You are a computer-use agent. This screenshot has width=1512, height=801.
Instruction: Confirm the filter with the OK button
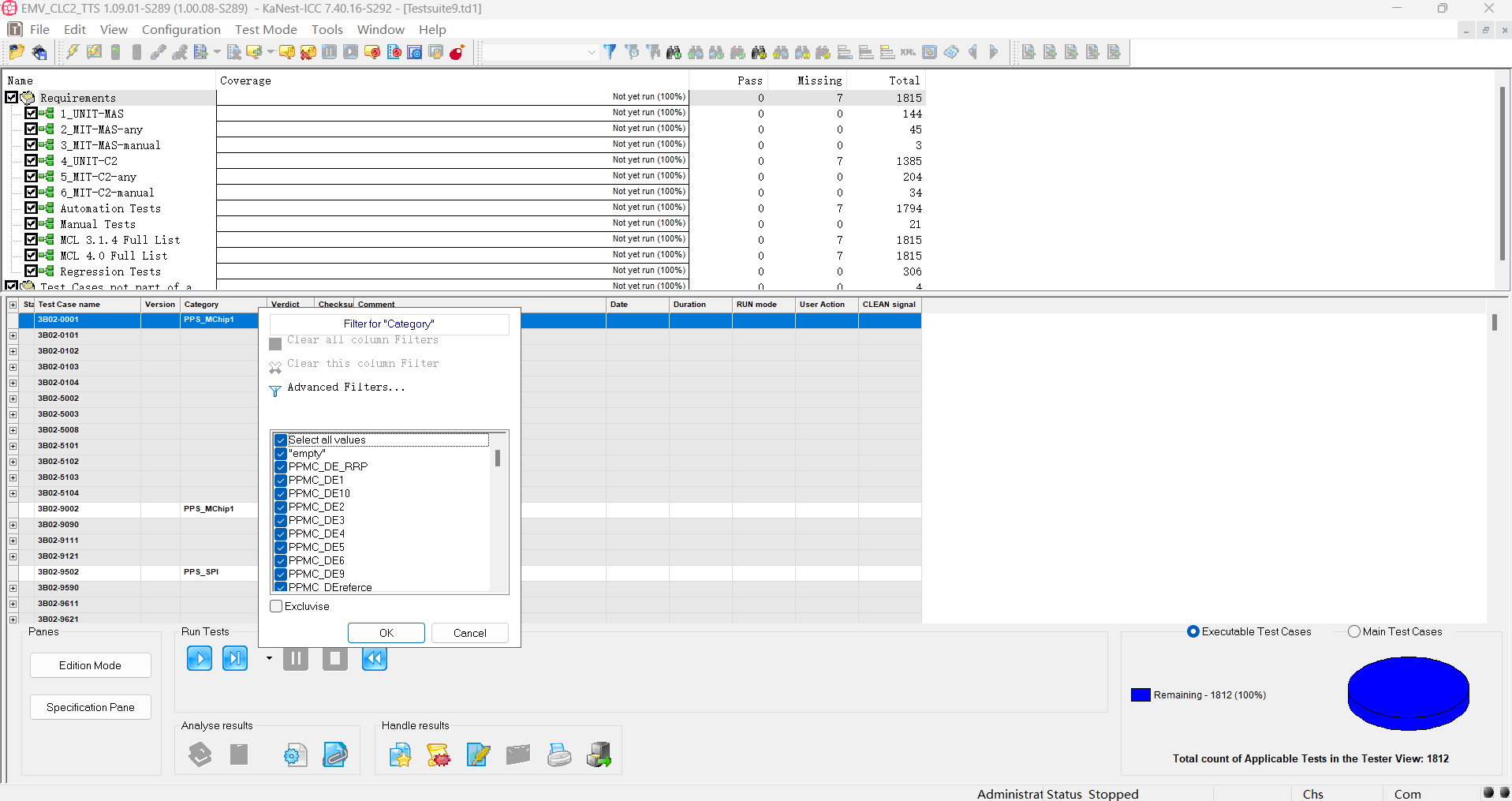(386, 633)
